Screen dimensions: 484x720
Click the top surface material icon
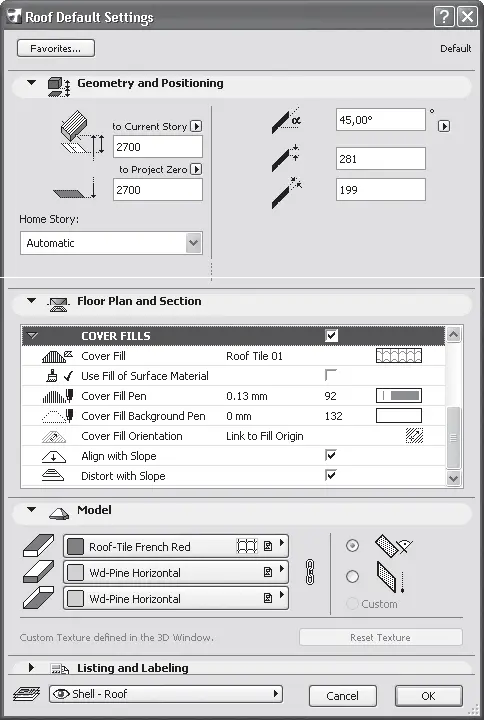[x=38, y=546]
